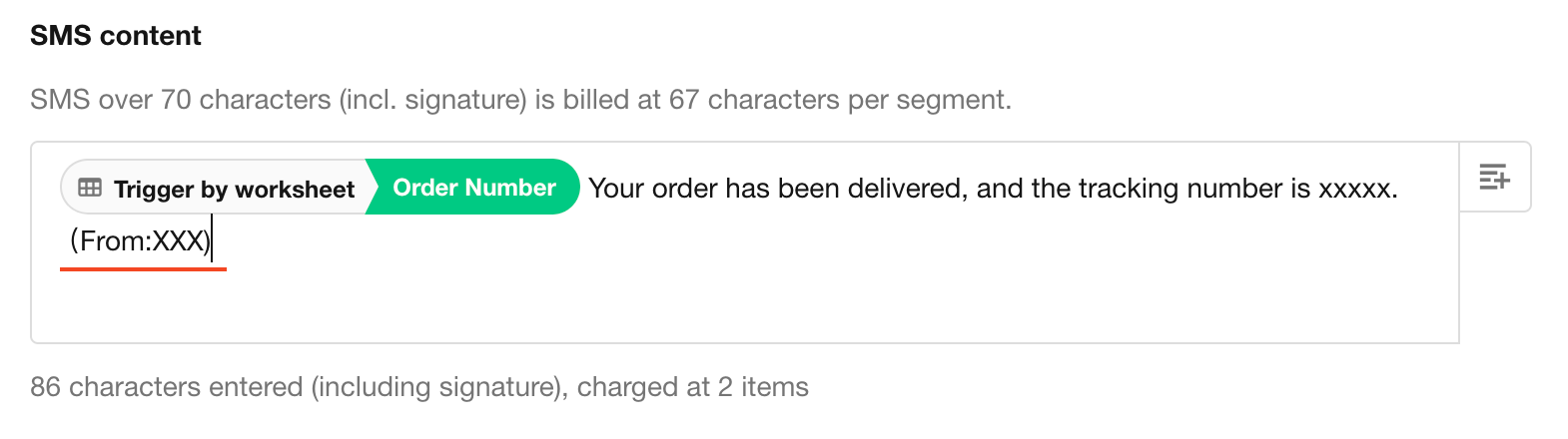
Task: Click the red underline beneath the signature
Action: [143, 268]
